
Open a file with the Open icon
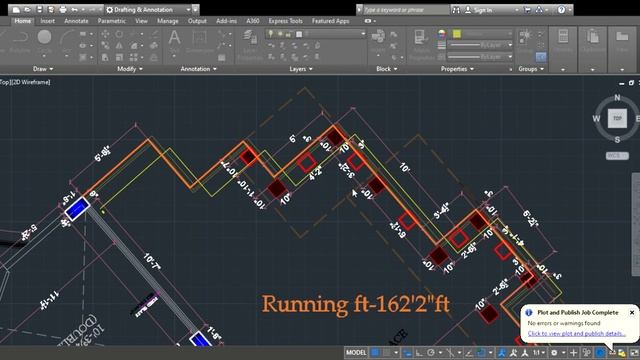tap(28, 9)
